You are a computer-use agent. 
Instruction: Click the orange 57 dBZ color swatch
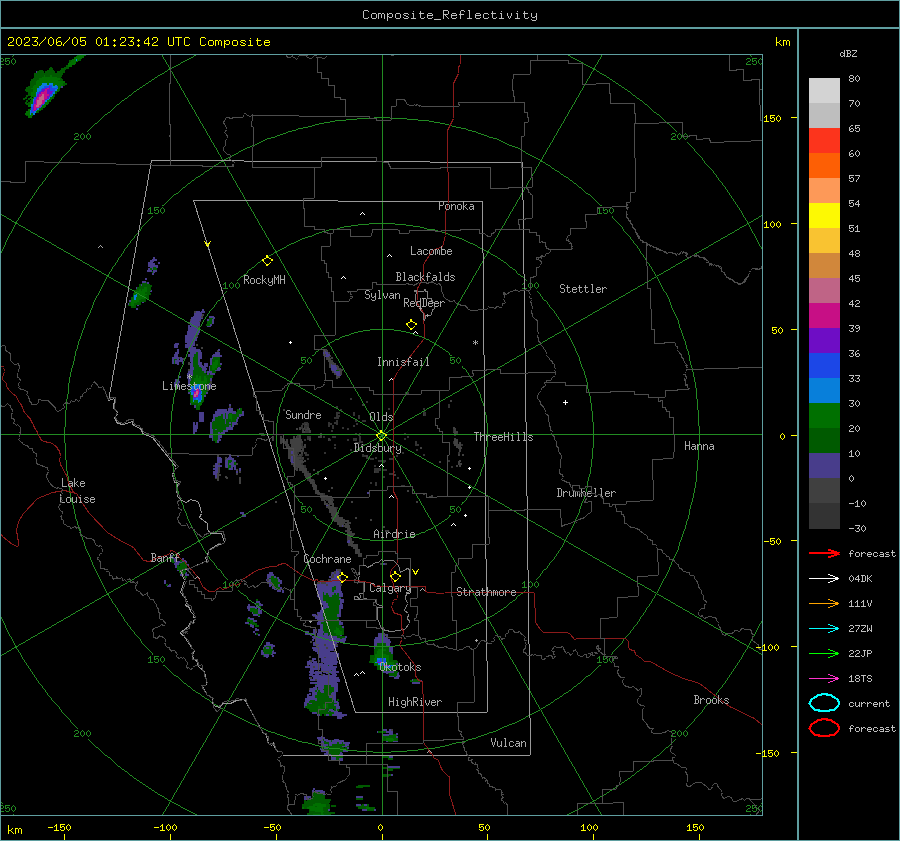824,165
